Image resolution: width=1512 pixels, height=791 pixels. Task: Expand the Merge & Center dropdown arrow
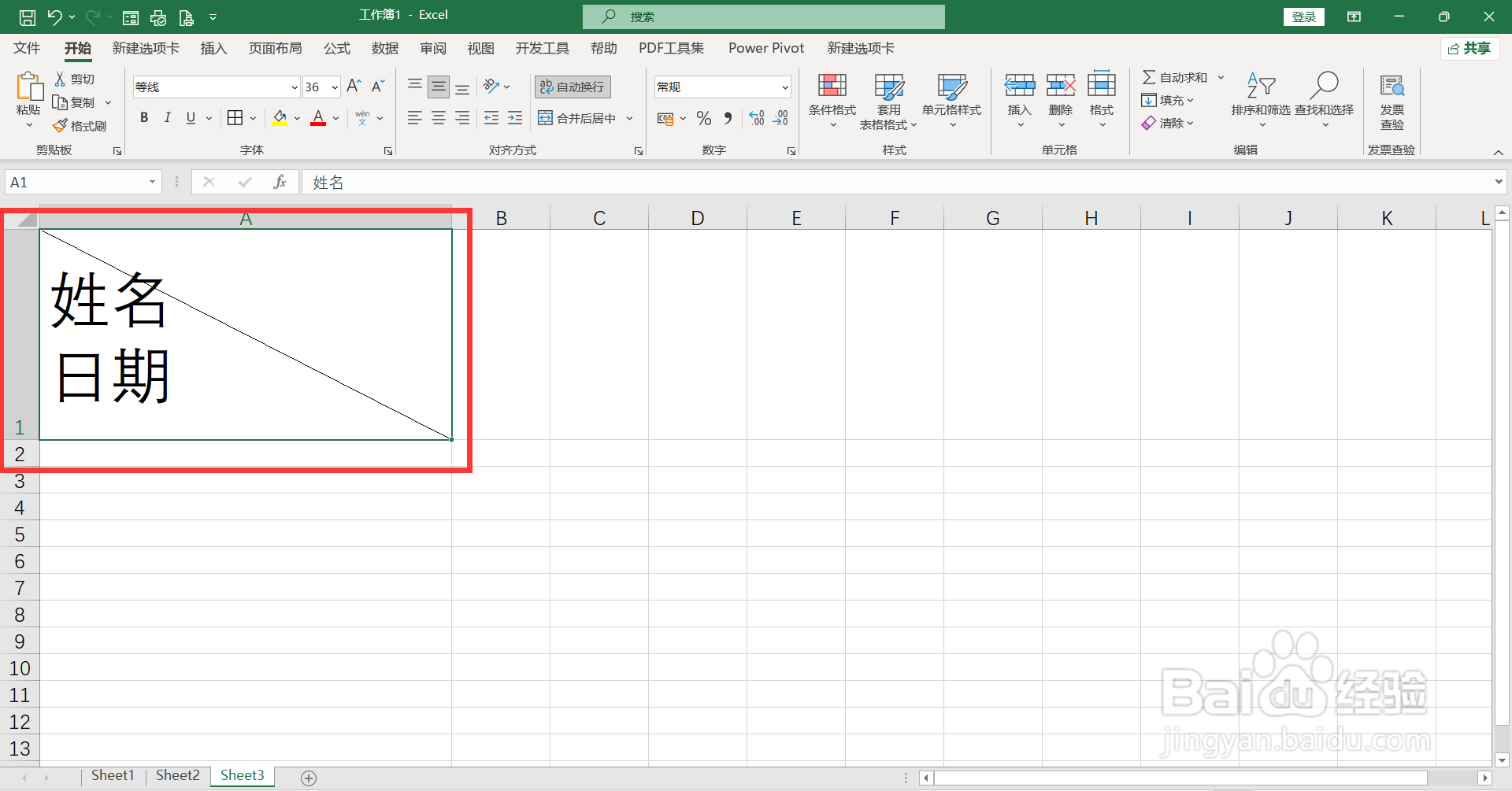pyautogui.click(x=629, y=118)
